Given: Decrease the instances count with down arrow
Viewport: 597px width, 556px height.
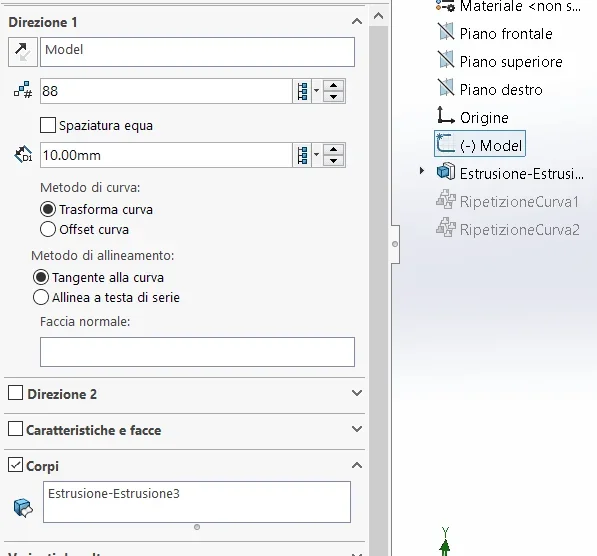Looking at the screenshot, I should 334,97.
